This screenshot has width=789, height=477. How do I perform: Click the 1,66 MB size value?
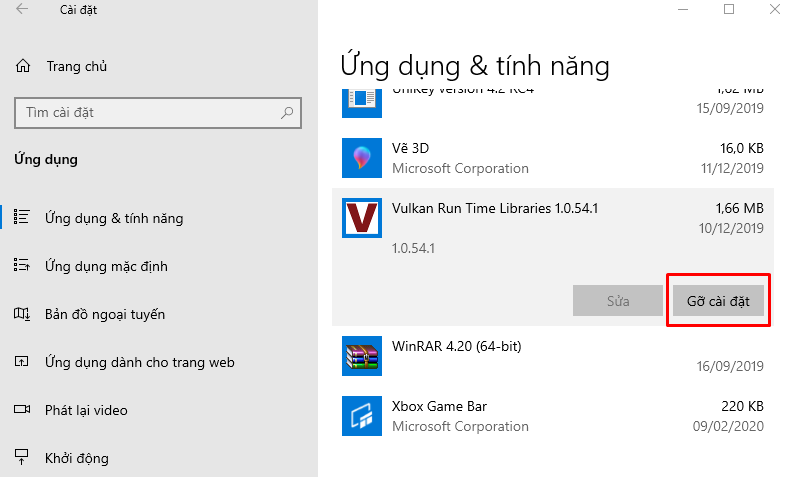click(740, 208)
